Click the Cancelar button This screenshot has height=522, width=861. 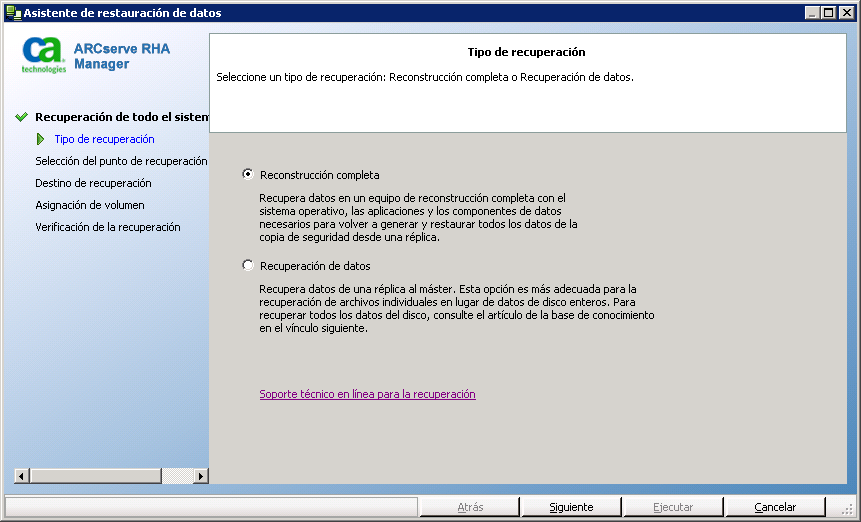[x=775, y=507]
